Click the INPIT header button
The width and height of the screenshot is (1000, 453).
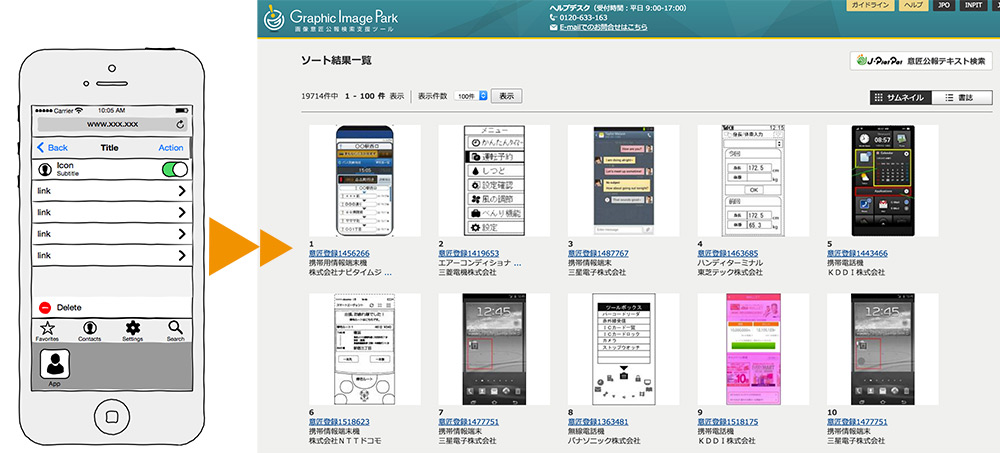(974, 4)
